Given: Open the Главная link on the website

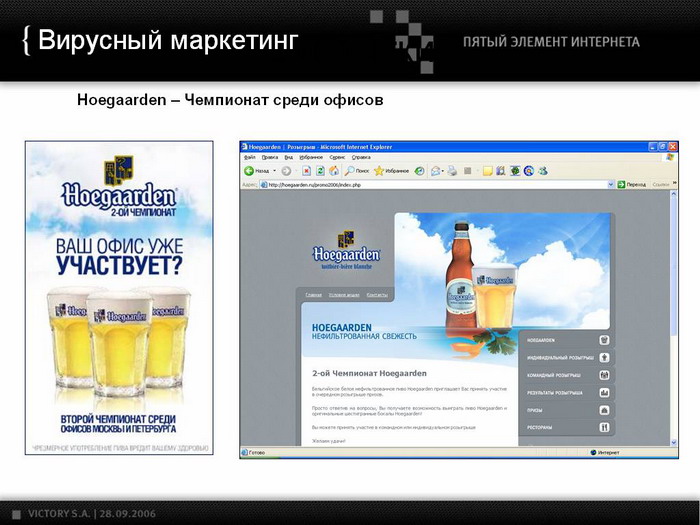Looking at the screenshot, I should pos(313,295).
